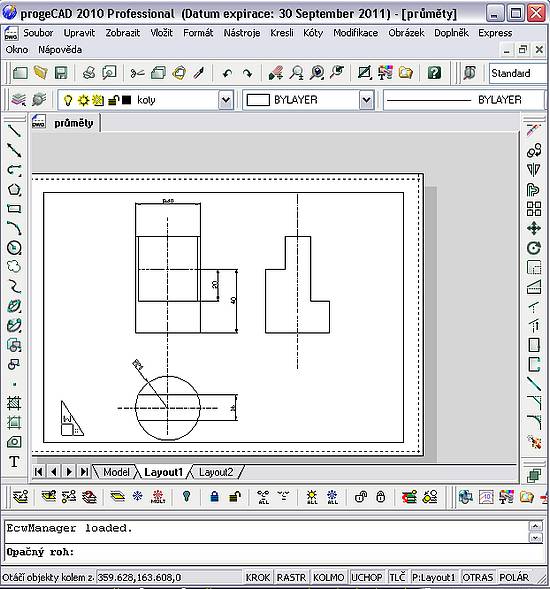Select the Move tool in modify toolbar

[x=534, y=228]
